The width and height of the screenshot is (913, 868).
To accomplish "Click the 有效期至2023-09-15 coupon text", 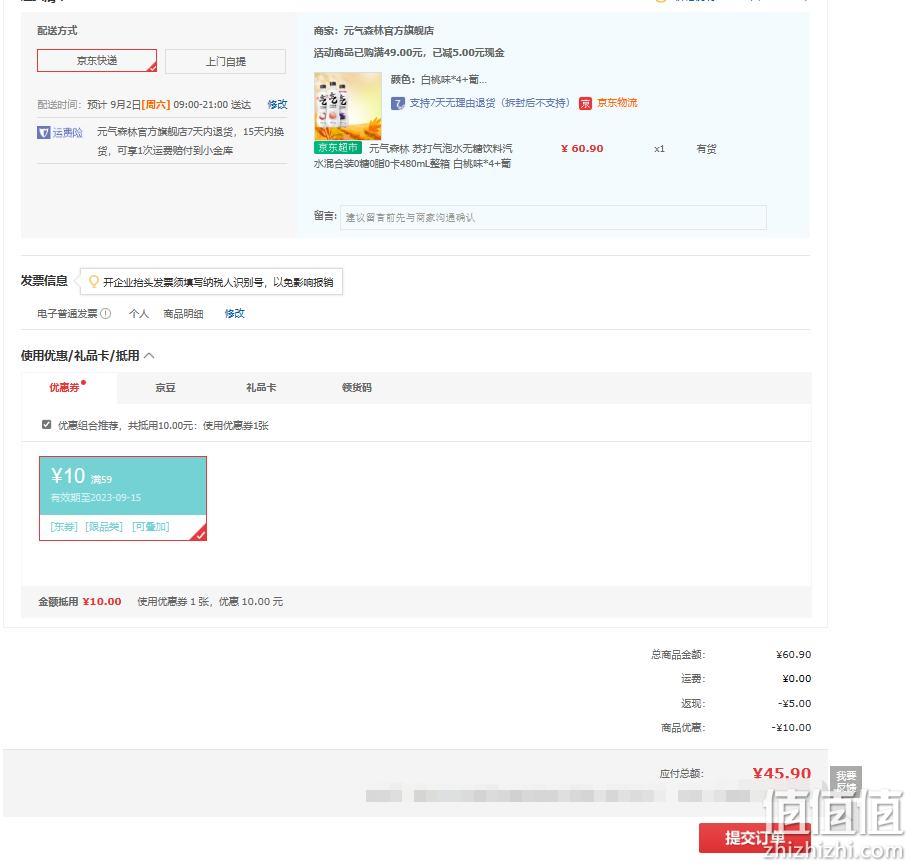I will tap(95, 498).
